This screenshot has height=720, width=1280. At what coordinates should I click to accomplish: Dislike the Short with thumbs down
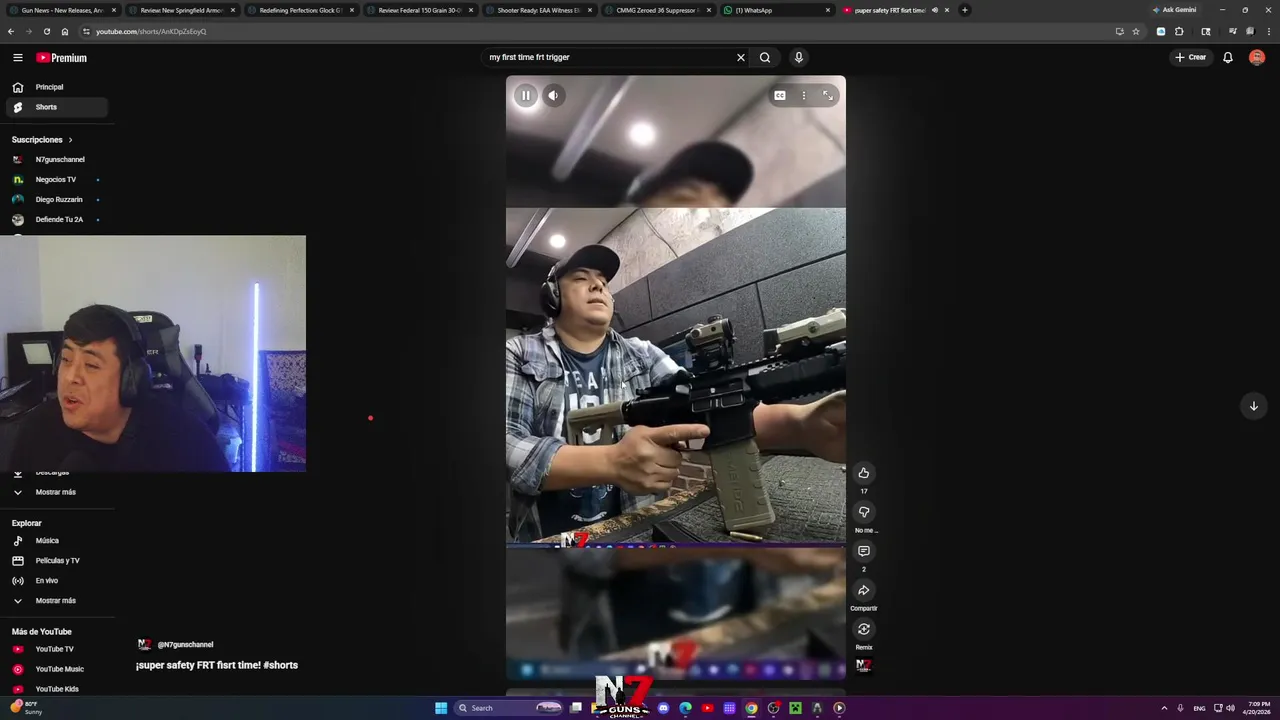click(x=864, y=512)
